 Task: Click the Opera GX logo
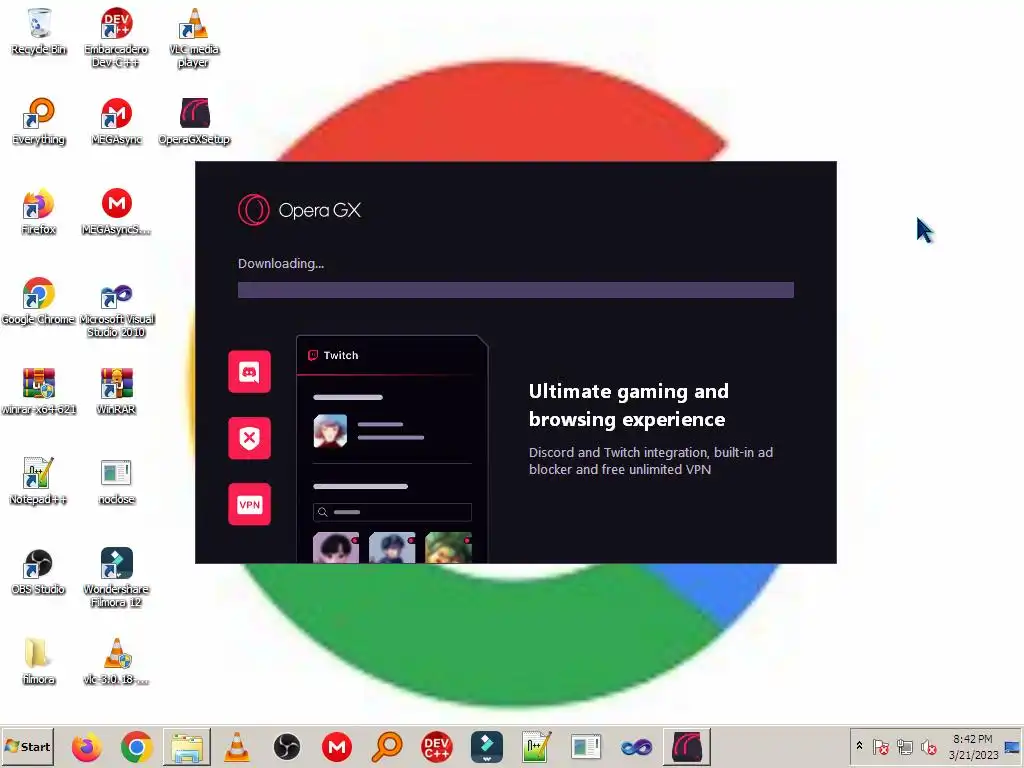click(300, 210)
